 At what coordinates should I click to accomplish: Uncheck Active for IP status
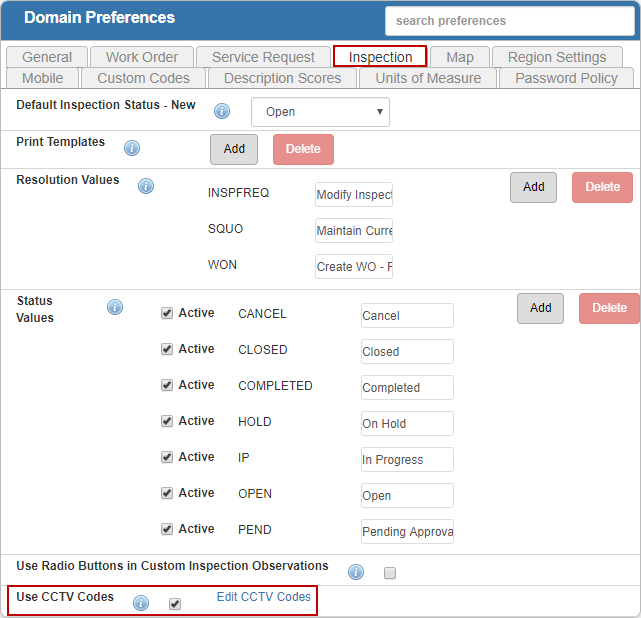tap(167, 457)
